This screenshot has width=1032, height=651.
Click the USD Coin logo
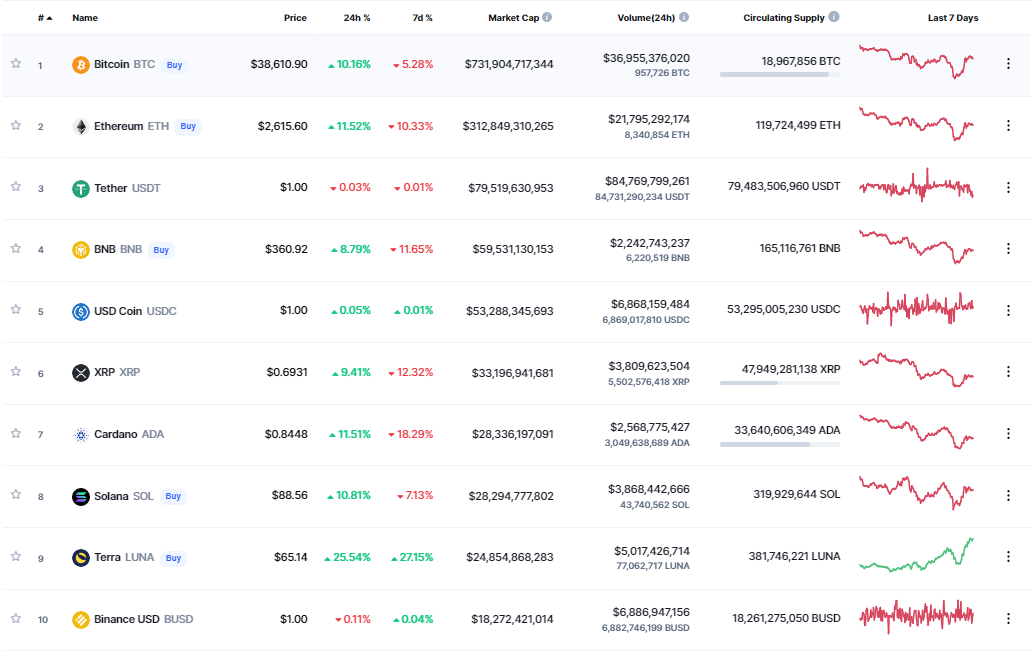click(x=80, y=311)
